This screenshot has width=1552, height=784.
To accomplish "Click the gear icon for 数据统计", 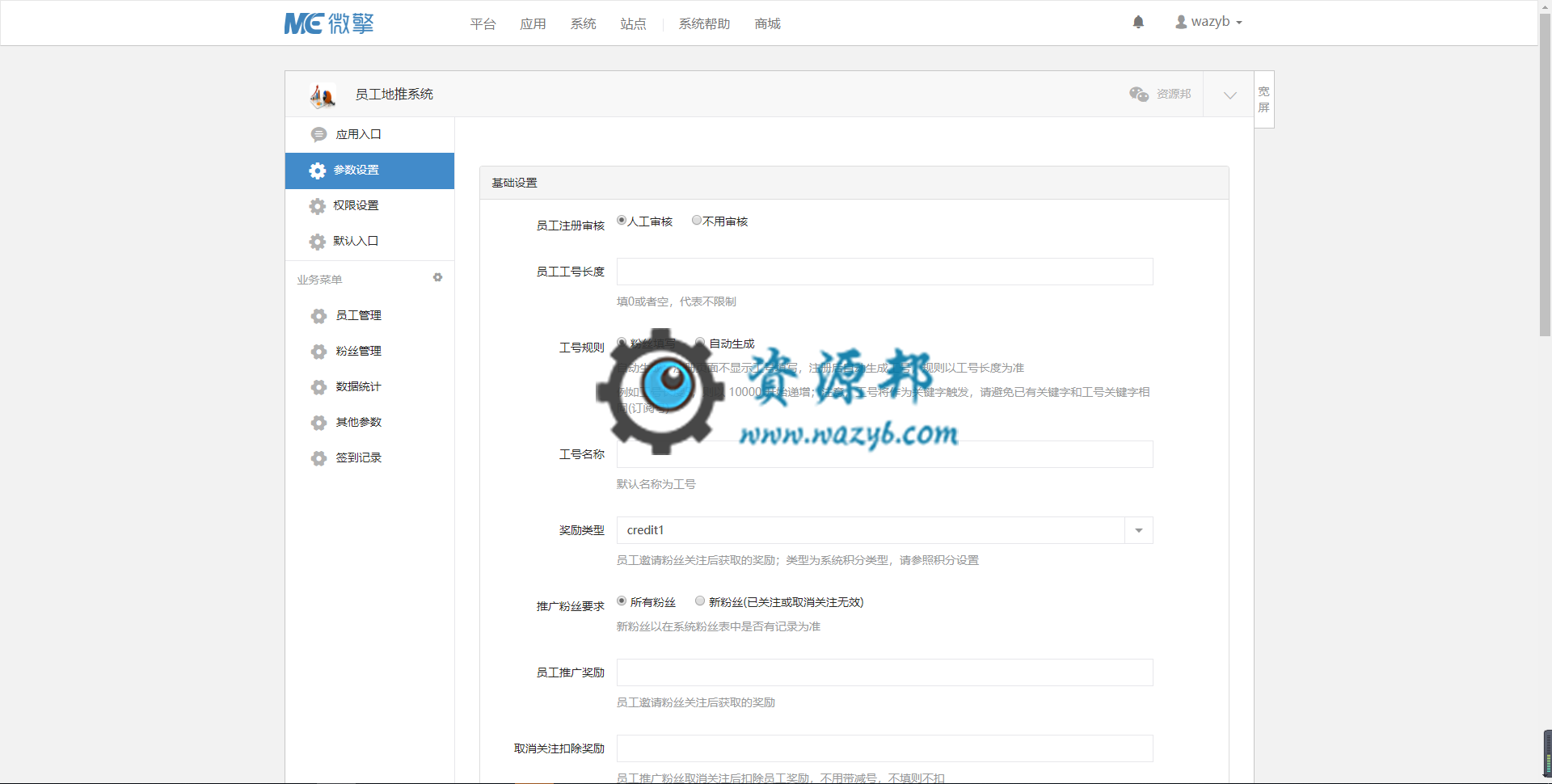I will coord(318,387).
